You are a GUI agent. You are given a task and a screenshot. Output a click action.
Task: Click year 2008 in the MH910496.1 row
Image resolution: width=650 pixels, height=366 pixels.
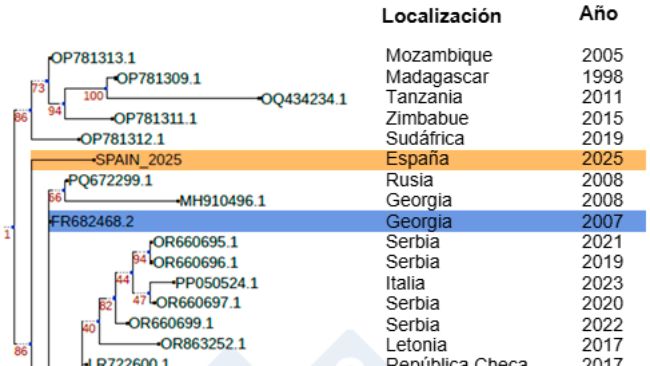point(602,201)
